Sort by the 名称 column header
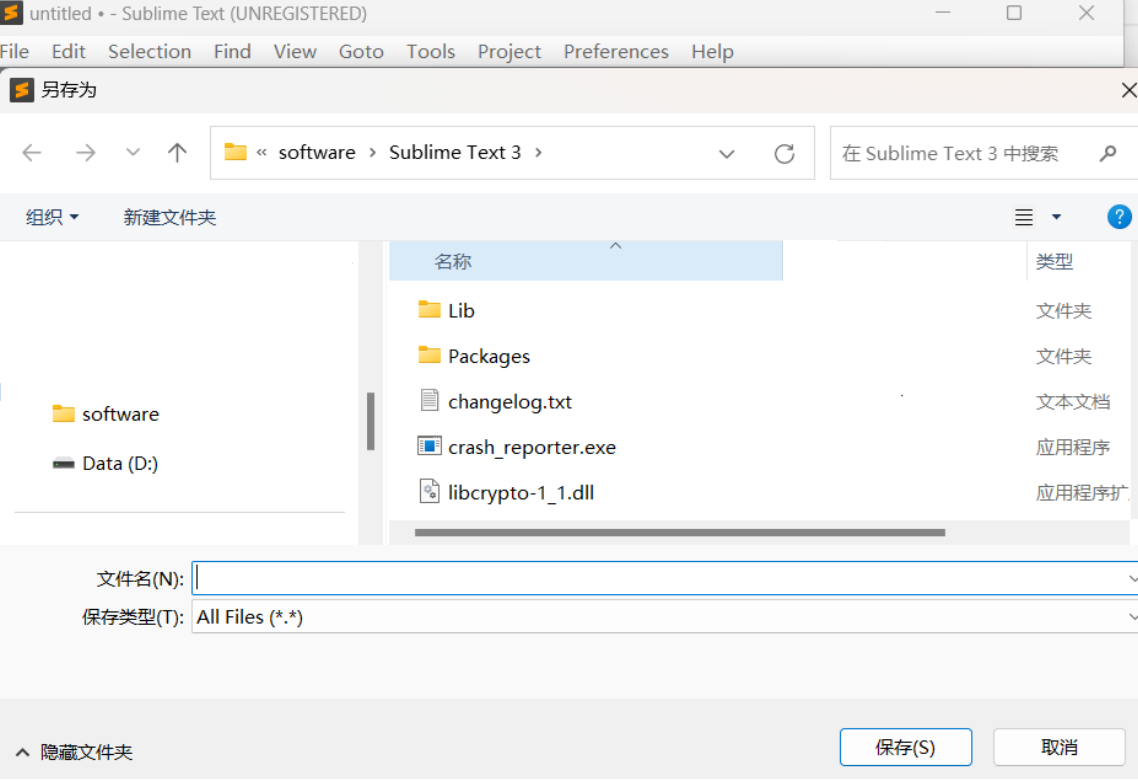 (x=586, y=261)
